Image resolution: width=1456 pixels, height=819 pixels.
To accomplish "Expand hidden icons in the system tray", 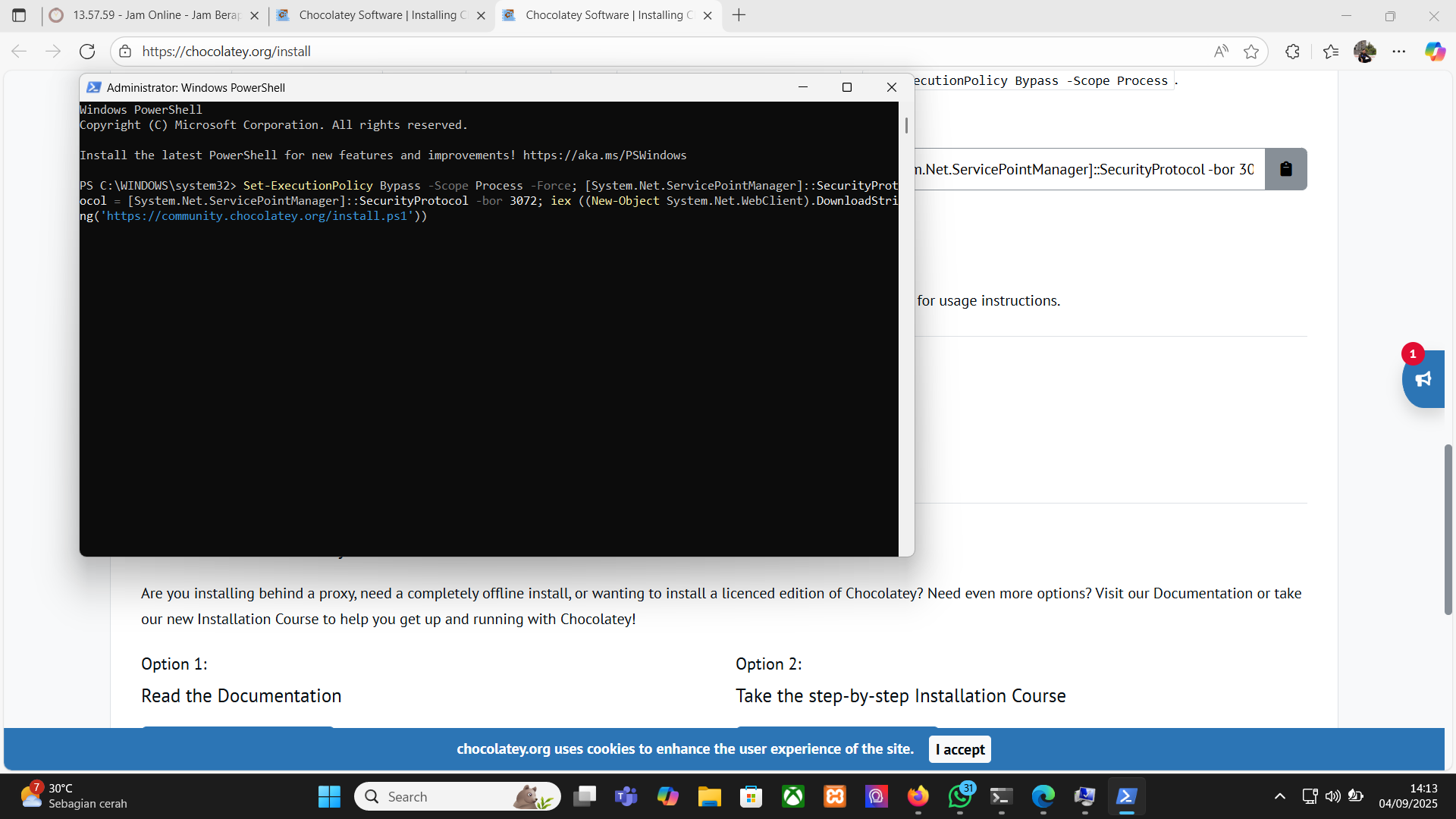I will click(x=1279, y=796).
